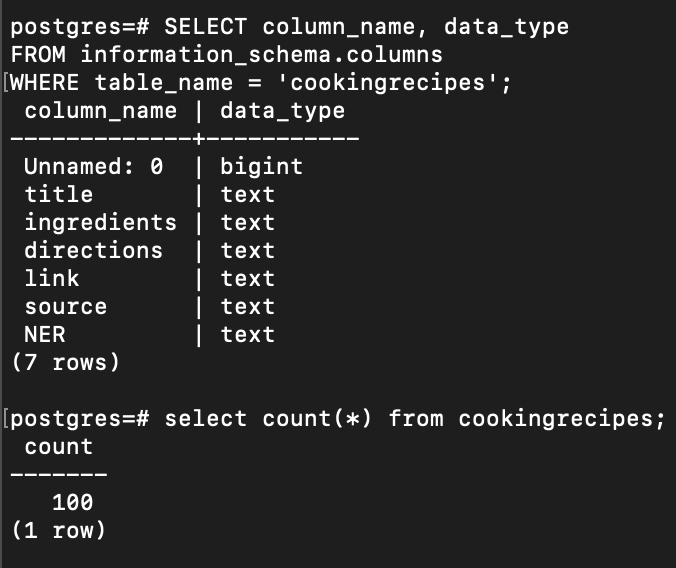
Task: Click the count column header
Action: coord(59,447)
